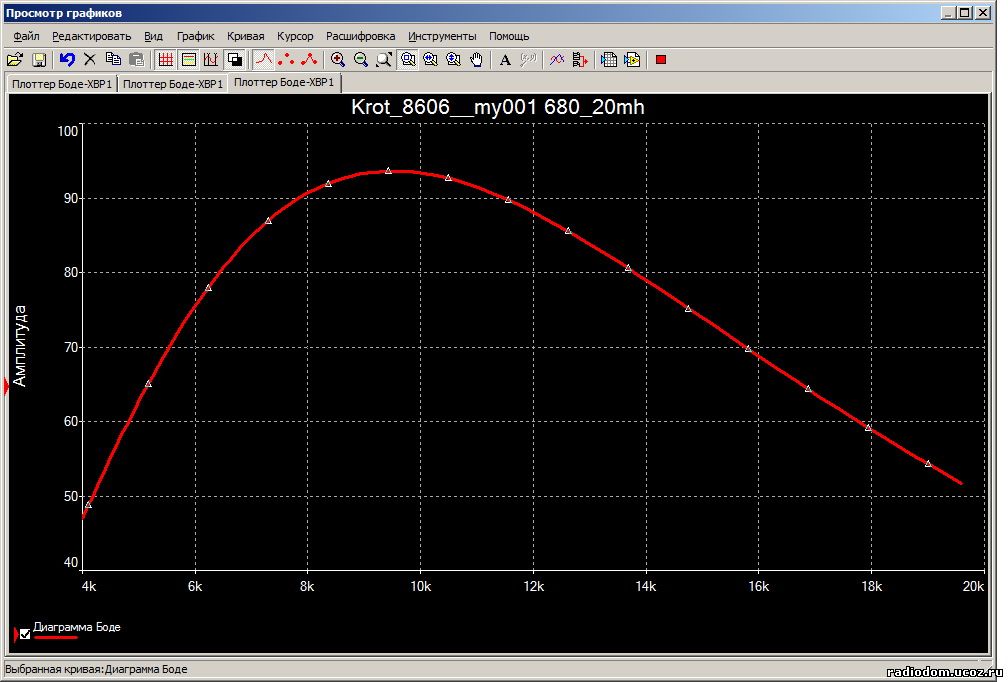Screen dimensions: 1008x682
Task: Click the active rightmost Плоттер Боде-ХВР1 tab
Action: [x=284, y=83]
